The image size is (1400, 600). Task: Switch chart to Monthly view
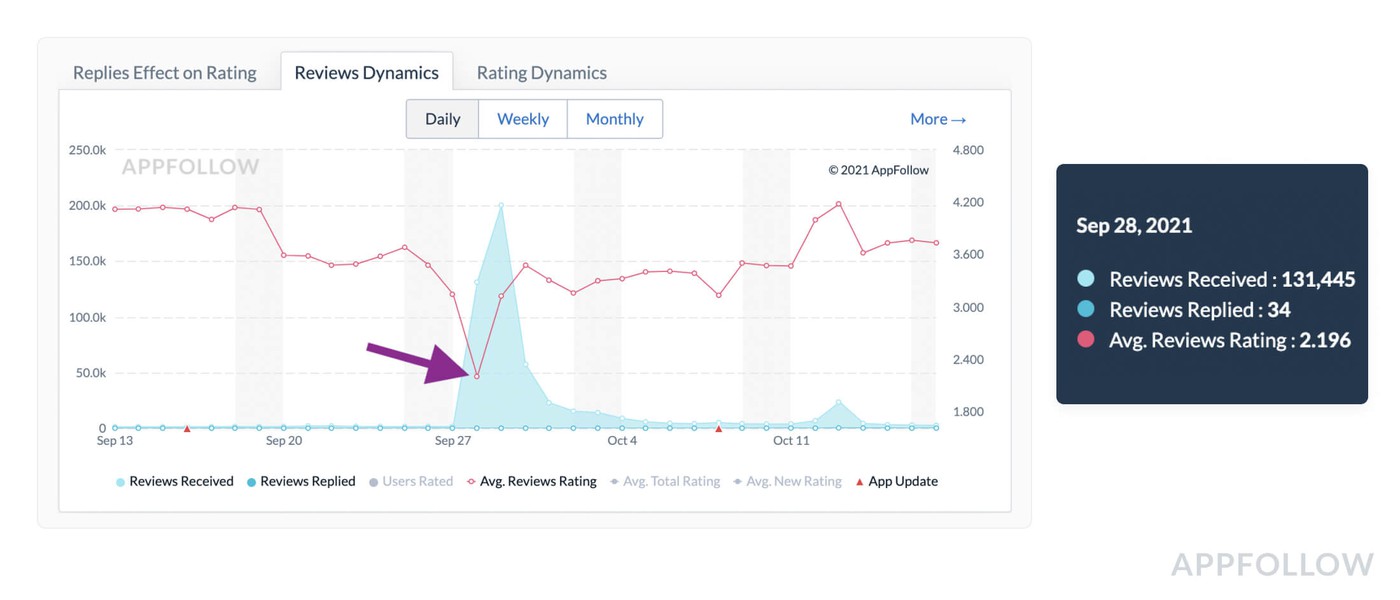[614, 119]
